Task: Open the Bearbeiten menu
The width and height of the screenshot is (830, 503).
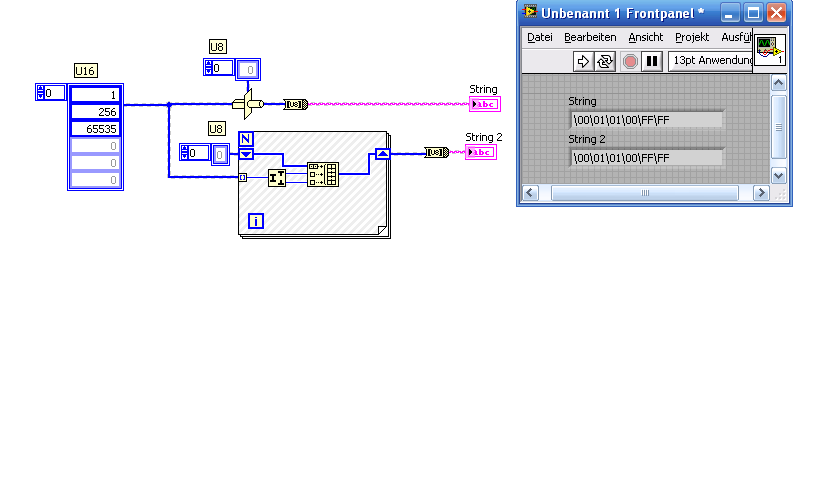Action: pyautogui.click(x=590, y=38)
